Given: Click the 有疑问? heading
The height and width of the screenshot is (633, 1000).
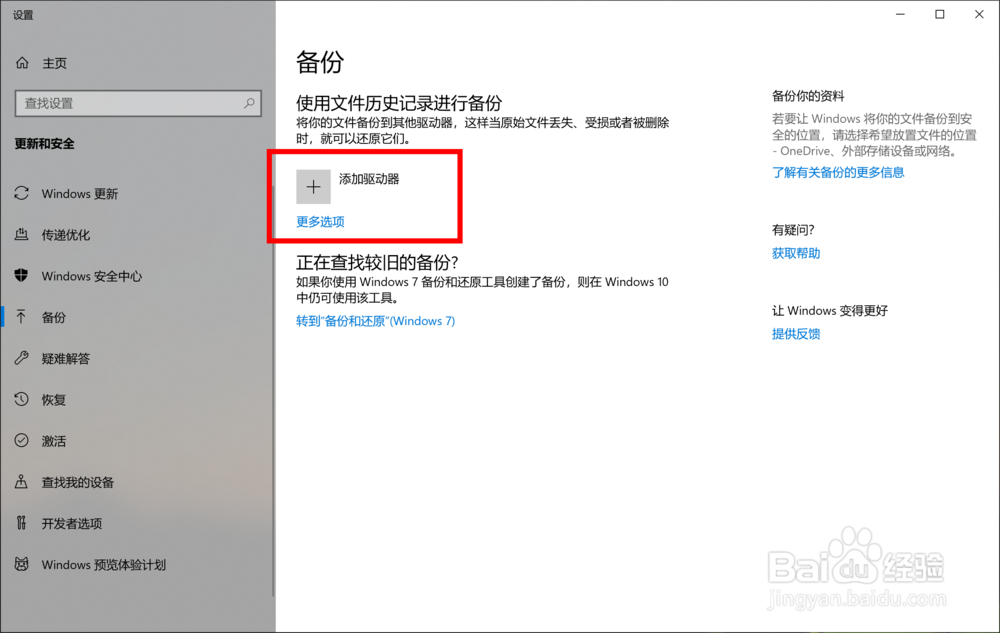Looking at the screenshot, I should tap(793, 230).
